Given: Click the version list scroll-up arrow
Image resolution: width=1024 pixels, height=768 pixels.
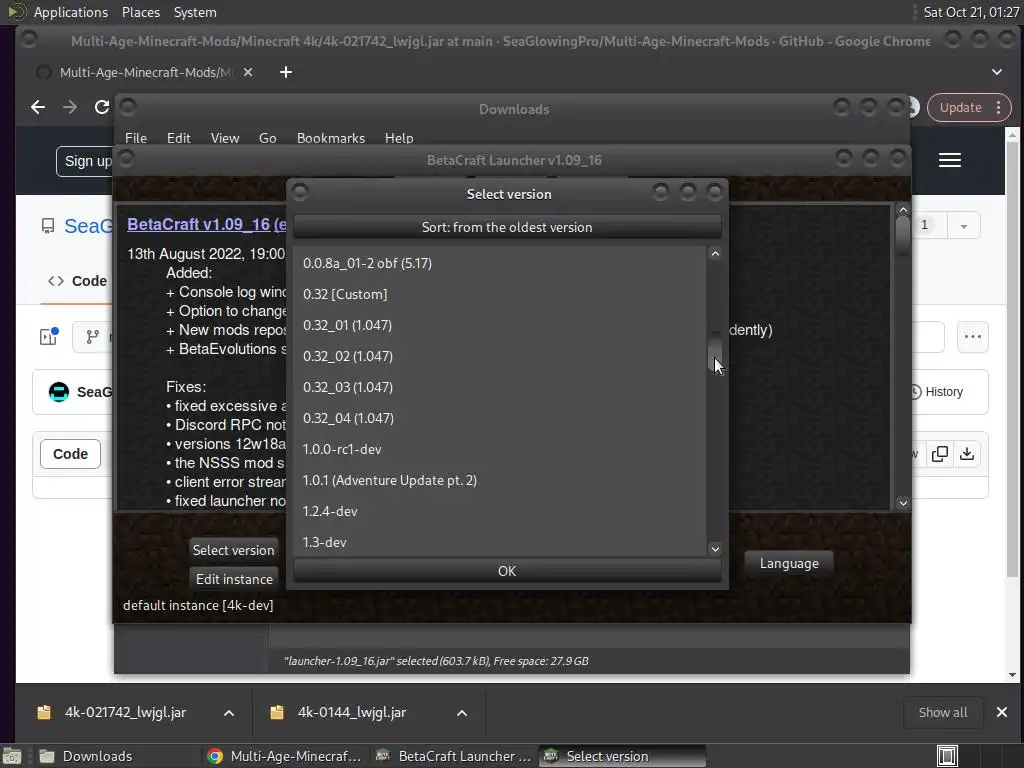Looking at the screenshot, I should pyautogui.click(x=715, y=254).
